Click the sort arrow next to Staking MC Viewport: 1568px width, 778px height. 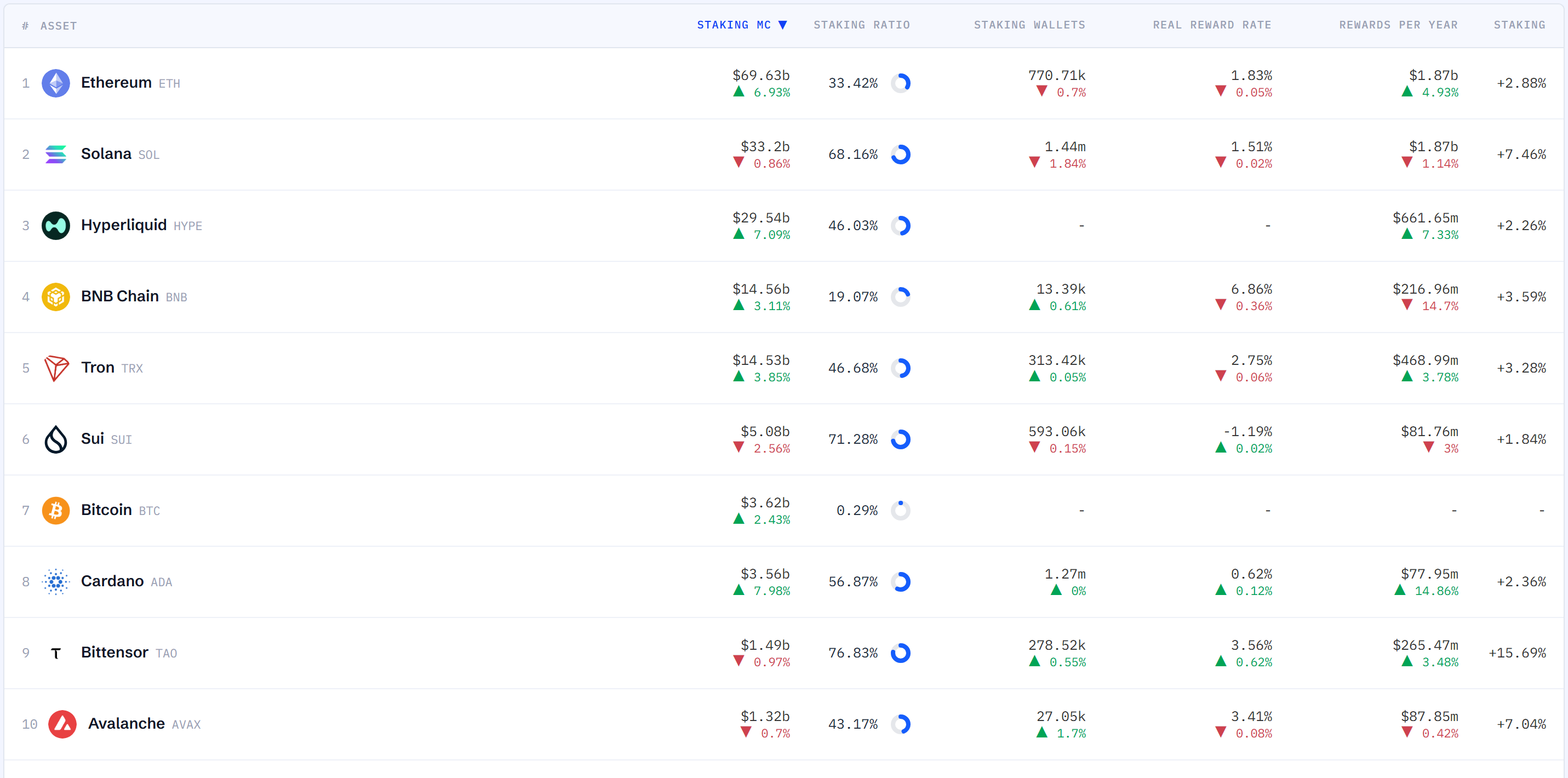tap(783, 25)
